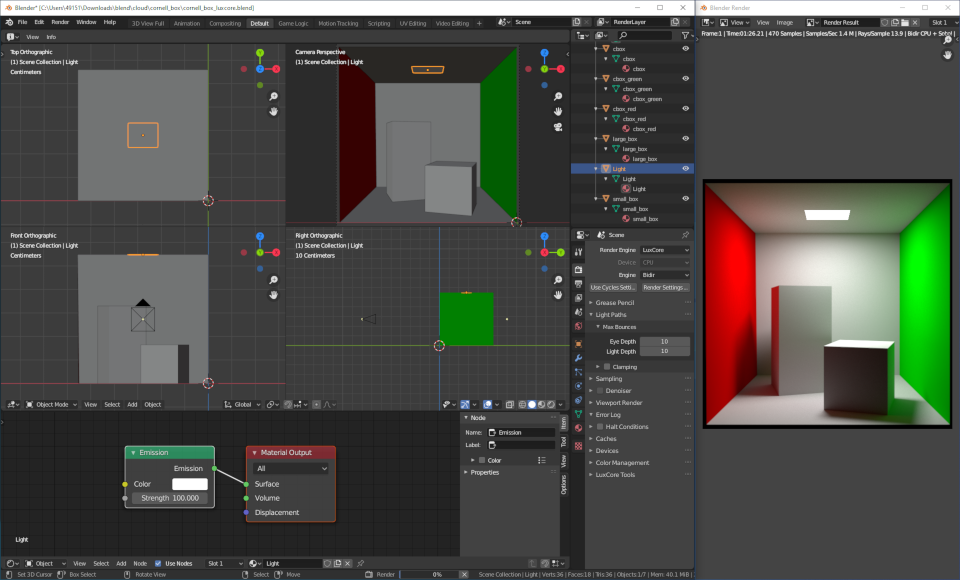Open the Modifiers wrench tab icon
The height and width of the screenshot is (580, 960).
click(579, 358)
